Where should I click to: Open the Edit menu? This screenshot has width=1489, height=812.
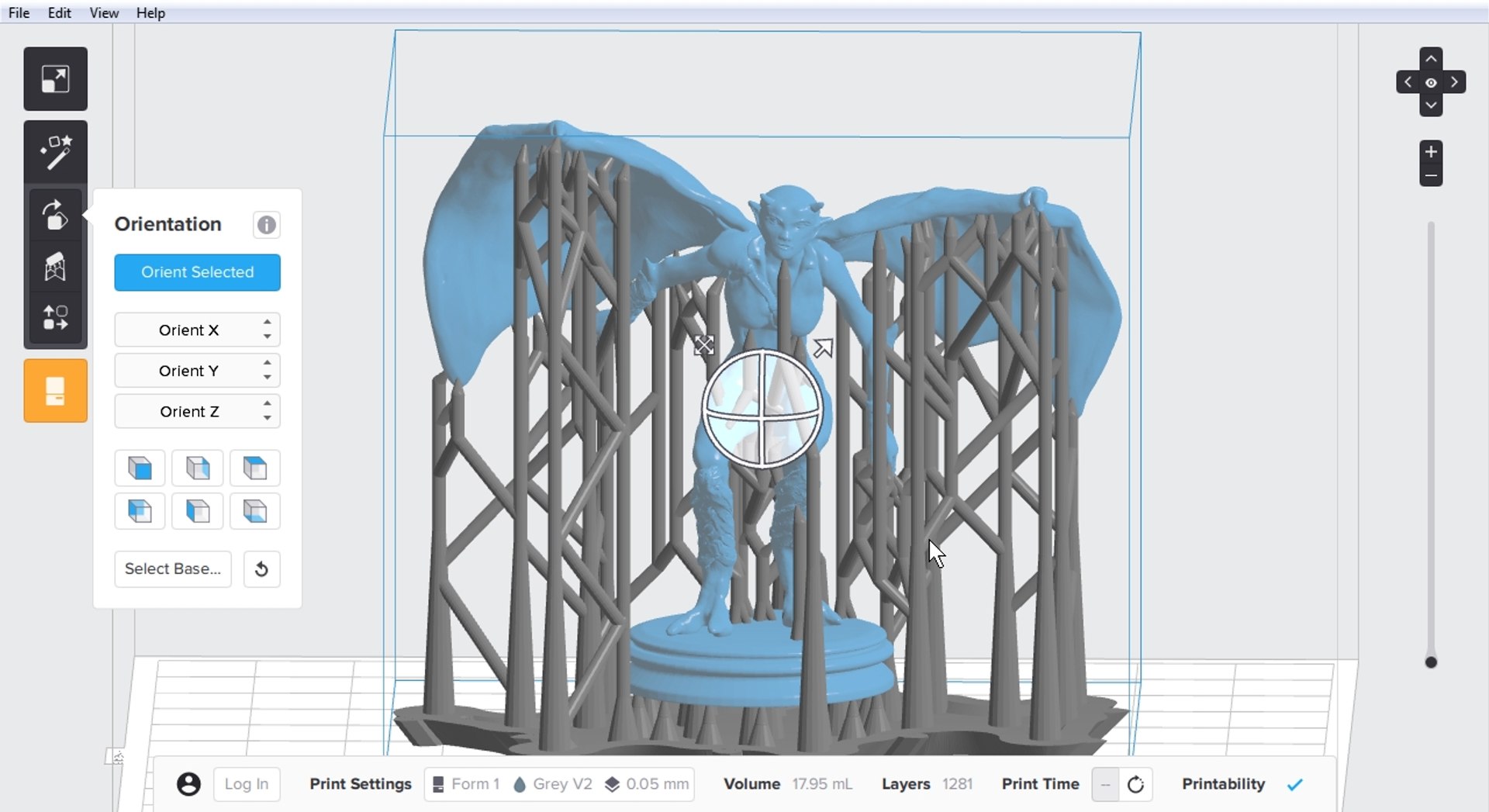click(x=59, y=12)
